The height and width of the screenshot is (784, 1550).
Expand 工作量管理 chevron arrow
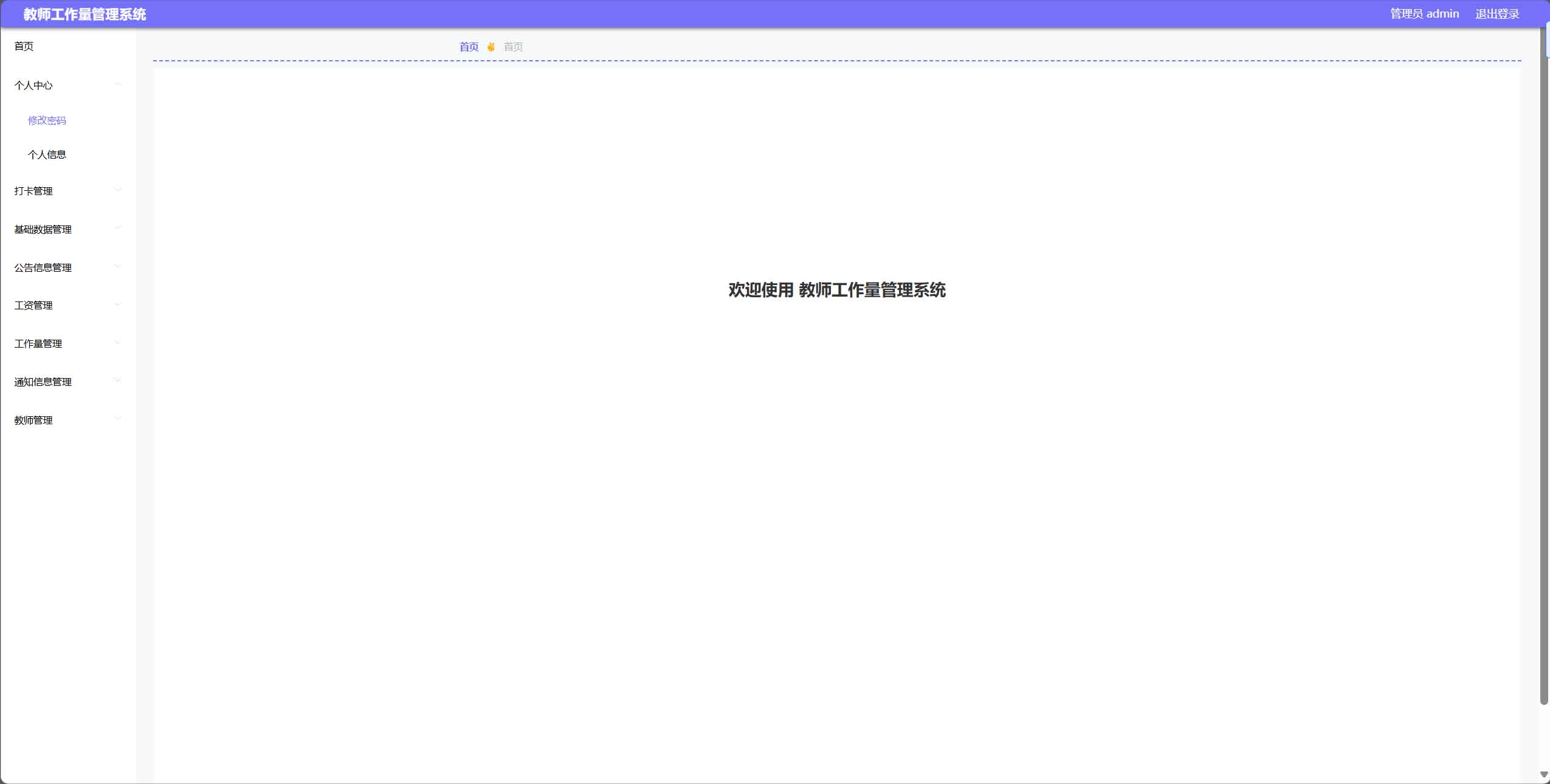(x=118, y=343)
